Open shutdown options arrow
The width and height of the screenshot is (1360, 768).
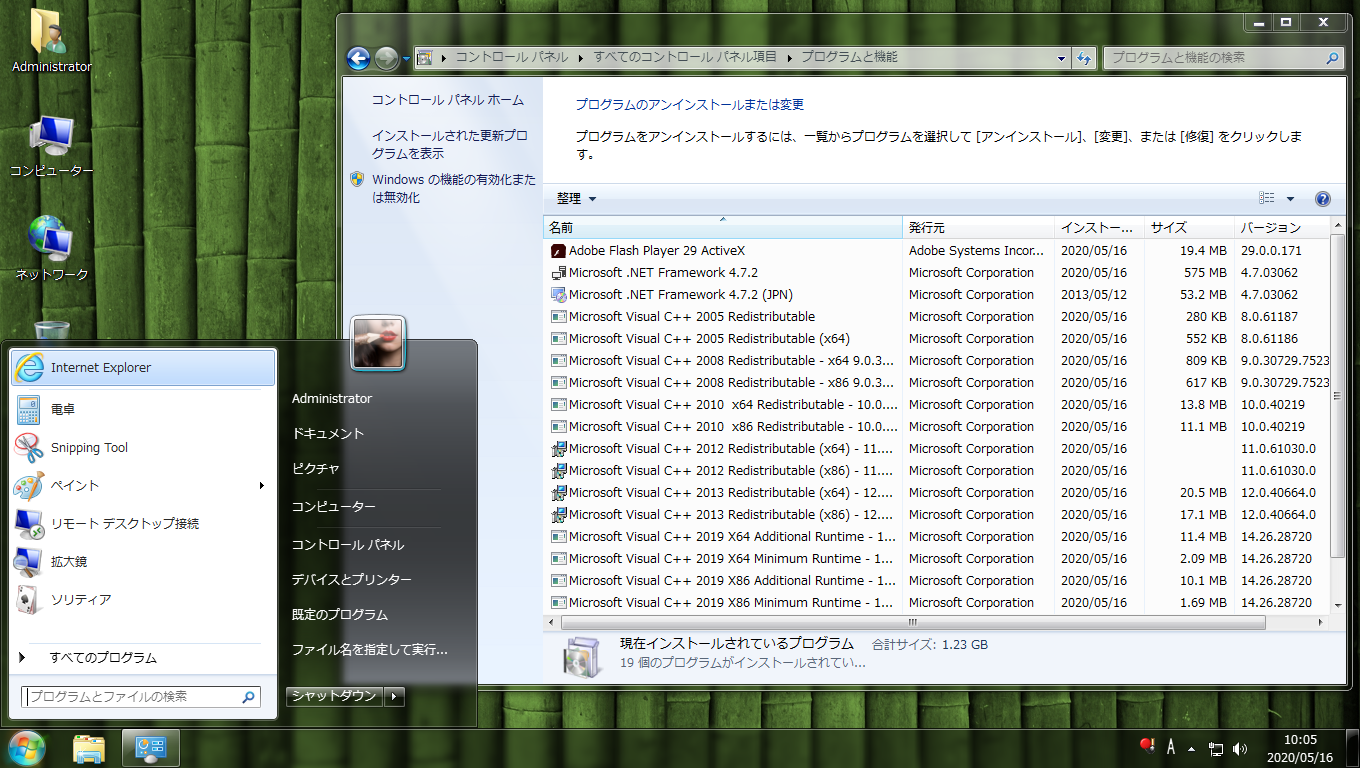tap(396, 696)
